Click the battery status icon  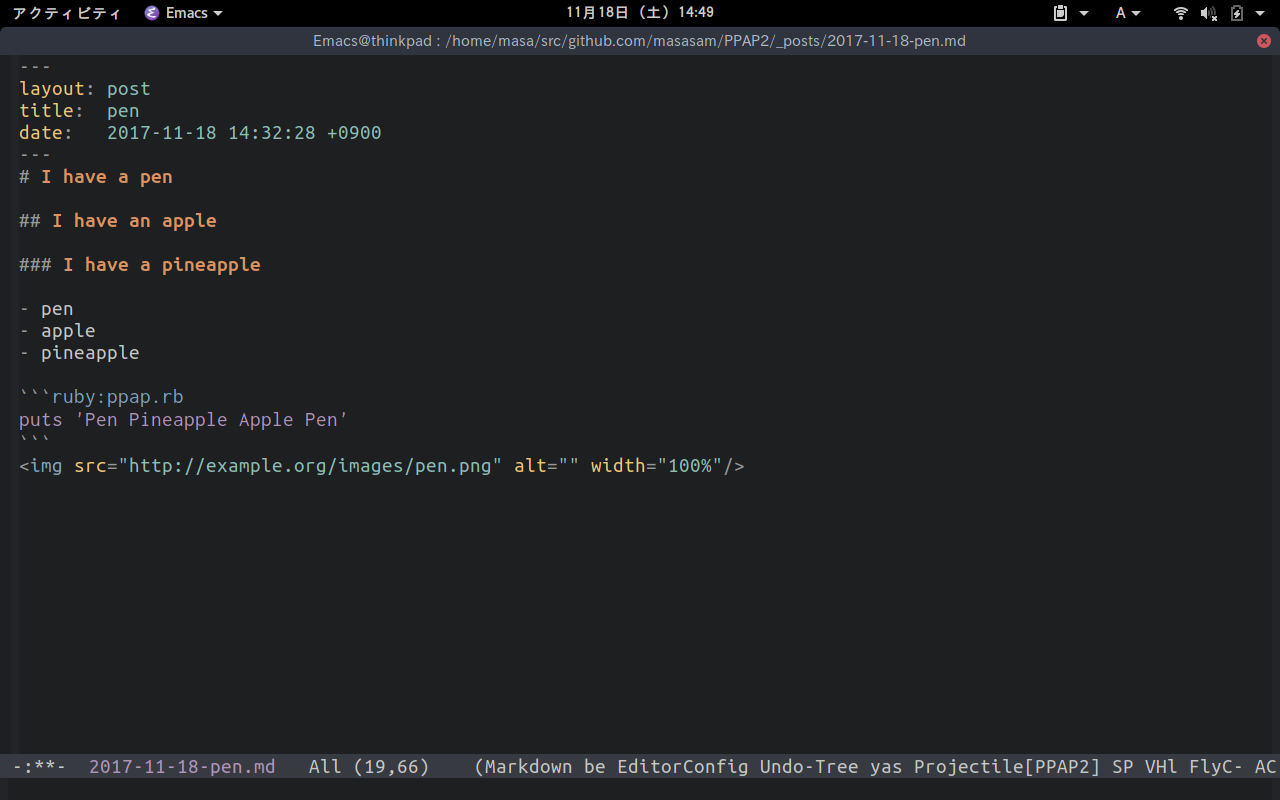pos(1237,13)
